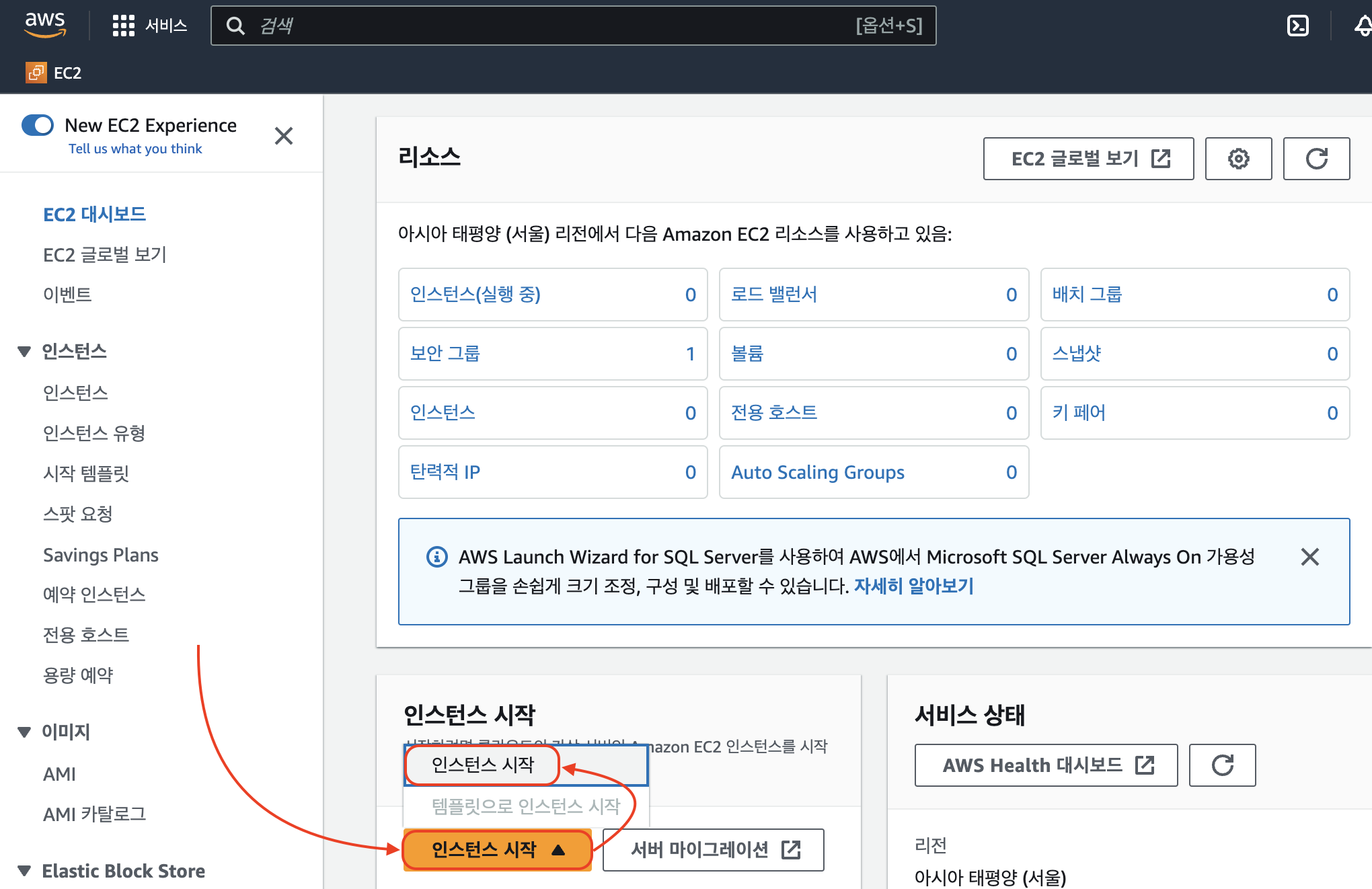Click the AWS logo home icon
The image size is (1372, 889).
click(45, 25)
